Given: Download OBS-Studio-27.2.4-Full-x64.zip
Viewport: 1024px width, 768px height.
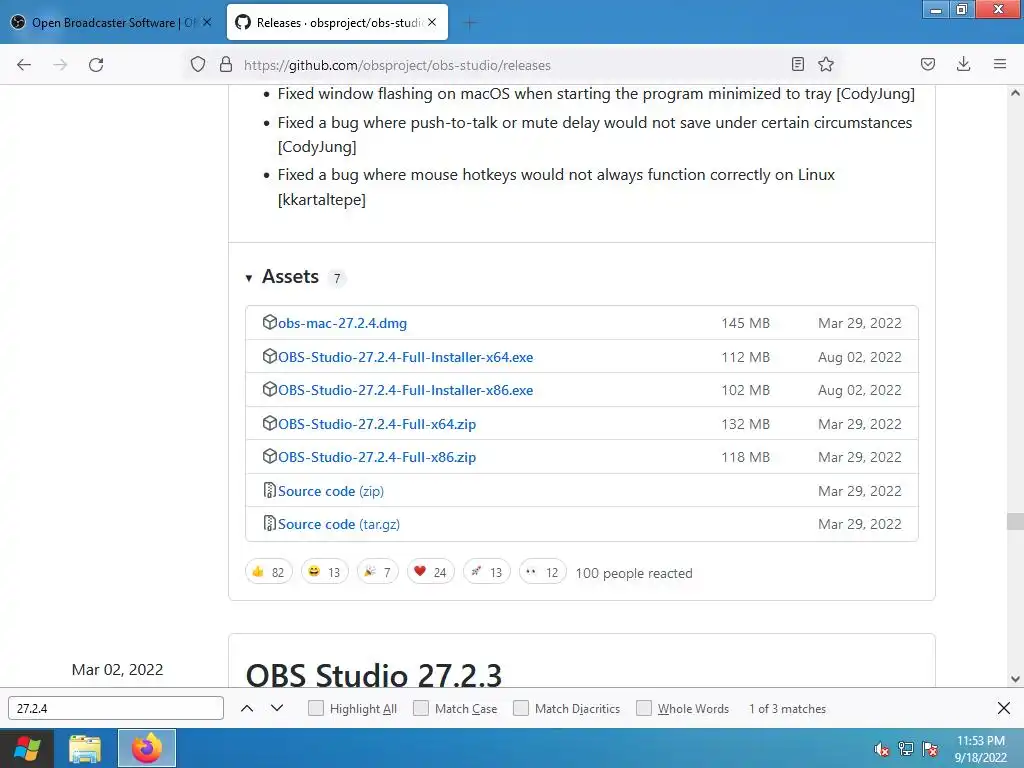Looking at the screenshot, I should click(377, 424).
